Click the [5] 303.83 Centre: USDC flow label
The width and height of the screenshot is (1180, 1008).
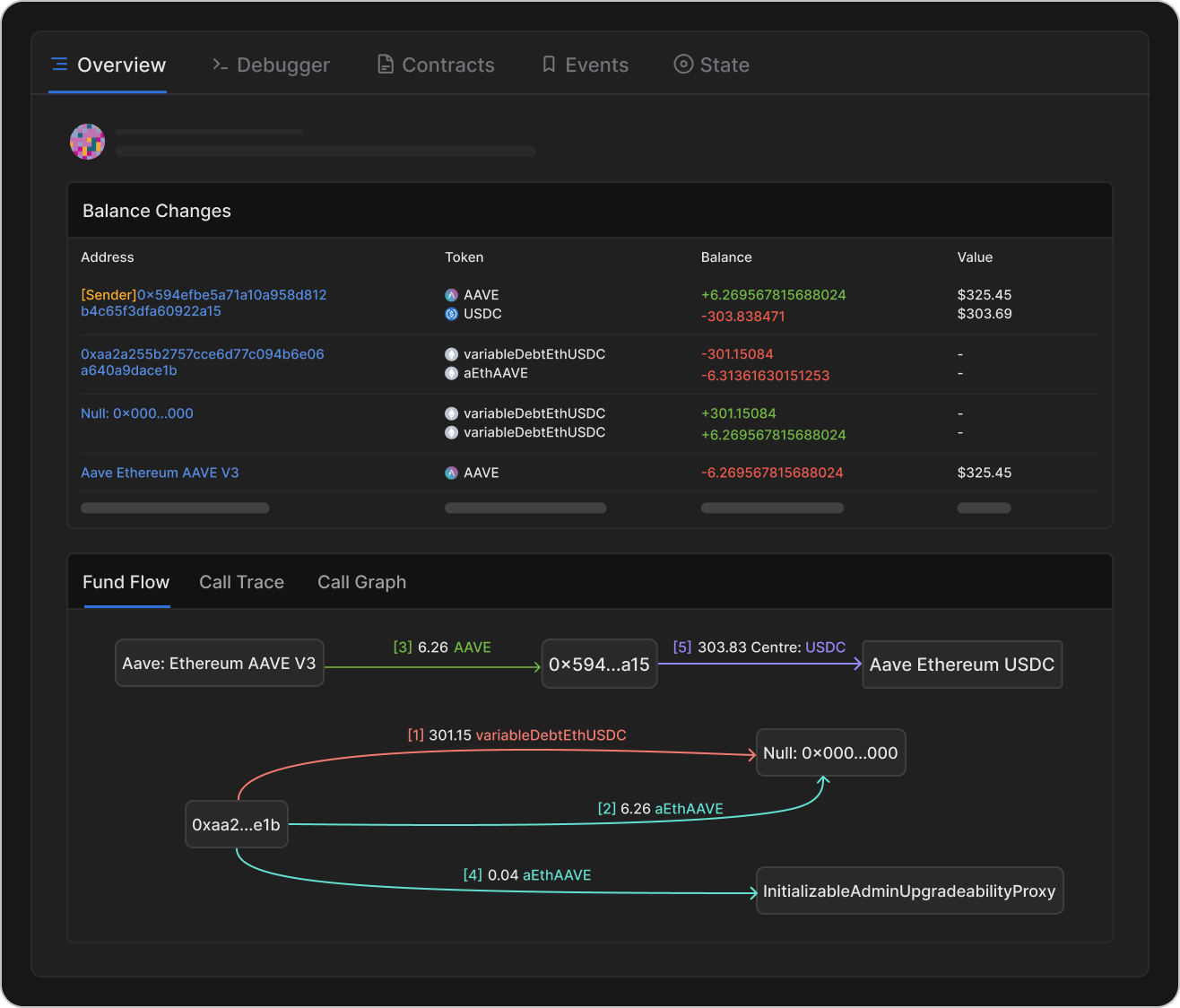coord(759,647)
